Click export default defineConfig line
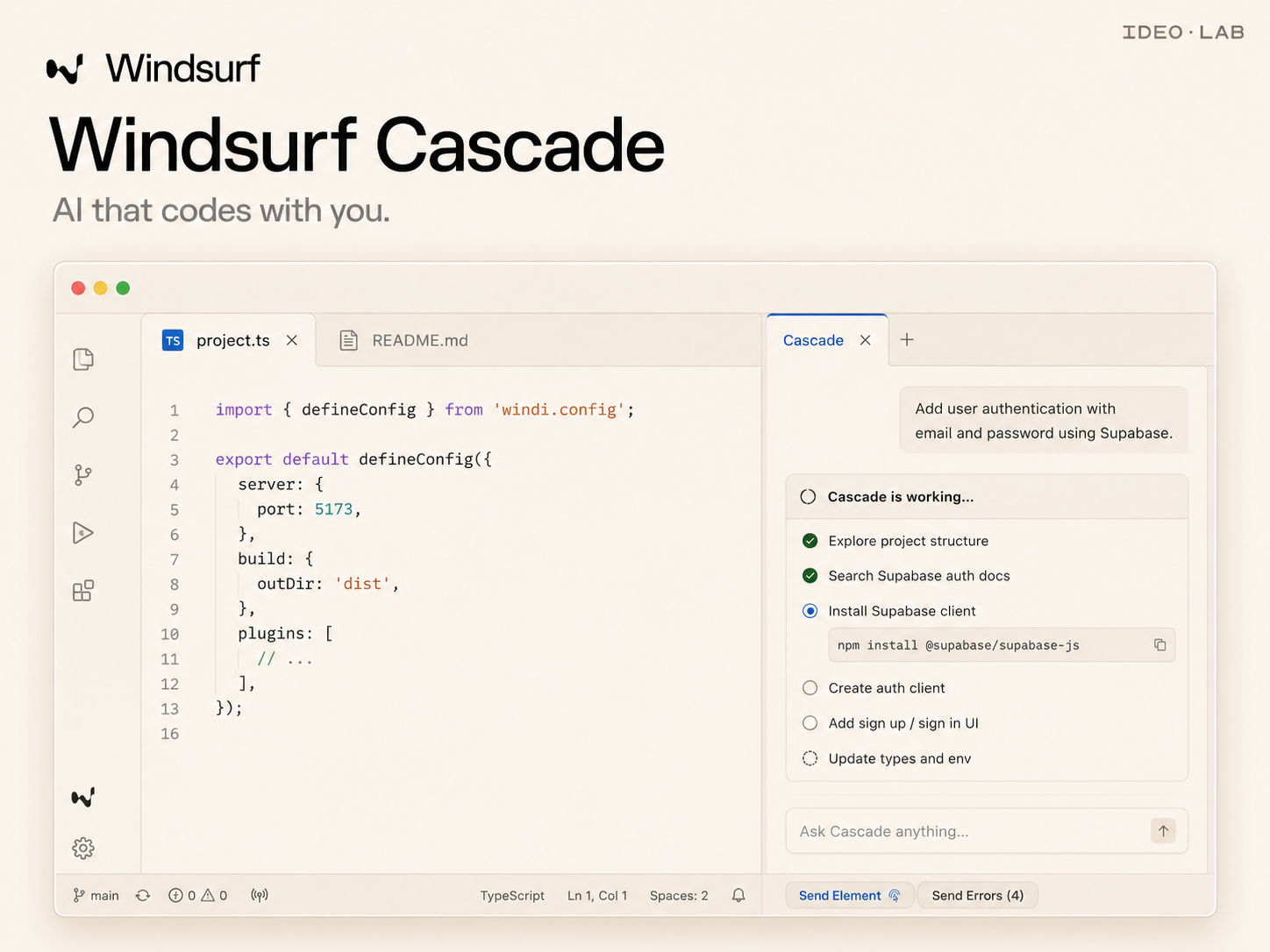Viewport: 1270px width, 952px height. click(x=353, y=459)
